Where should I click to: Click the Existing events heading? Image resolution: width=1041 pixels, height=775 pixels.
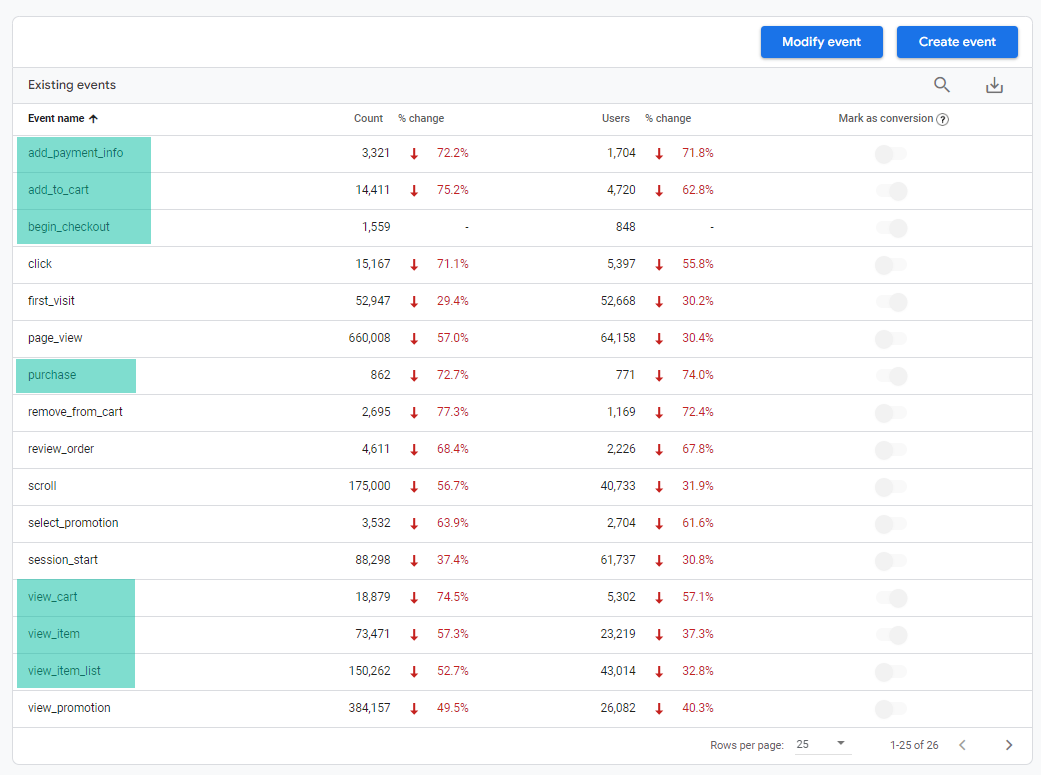(72, 85)
